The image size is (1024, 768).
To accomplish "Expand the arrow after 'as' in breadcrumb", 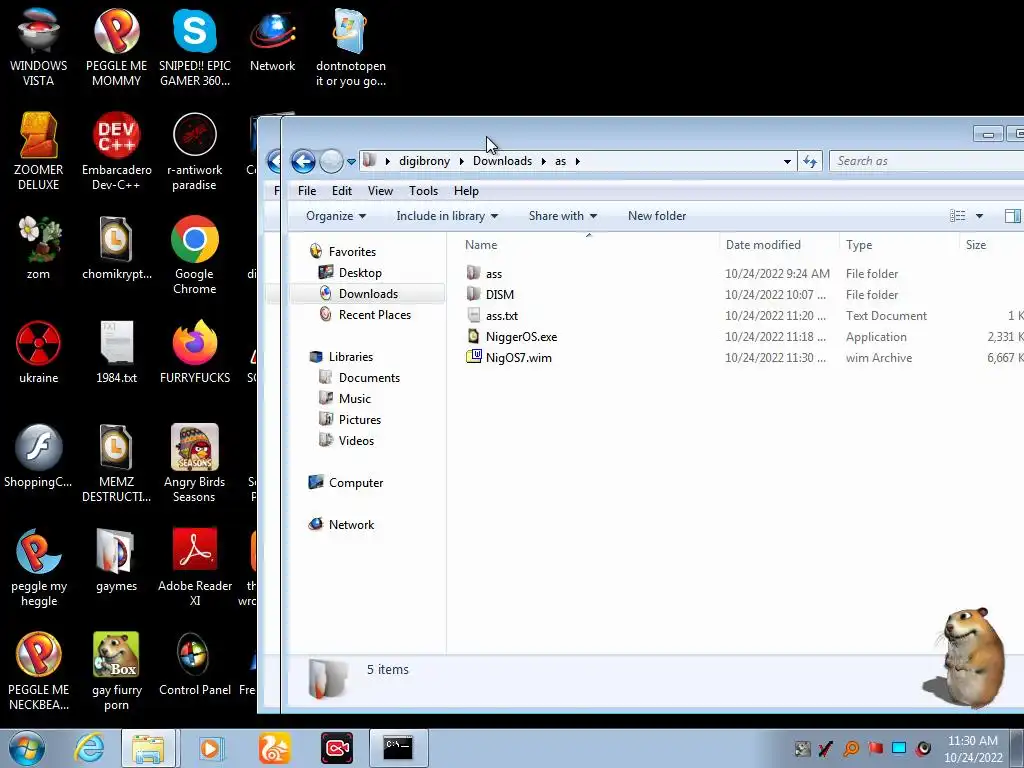I will coord(578,161).
